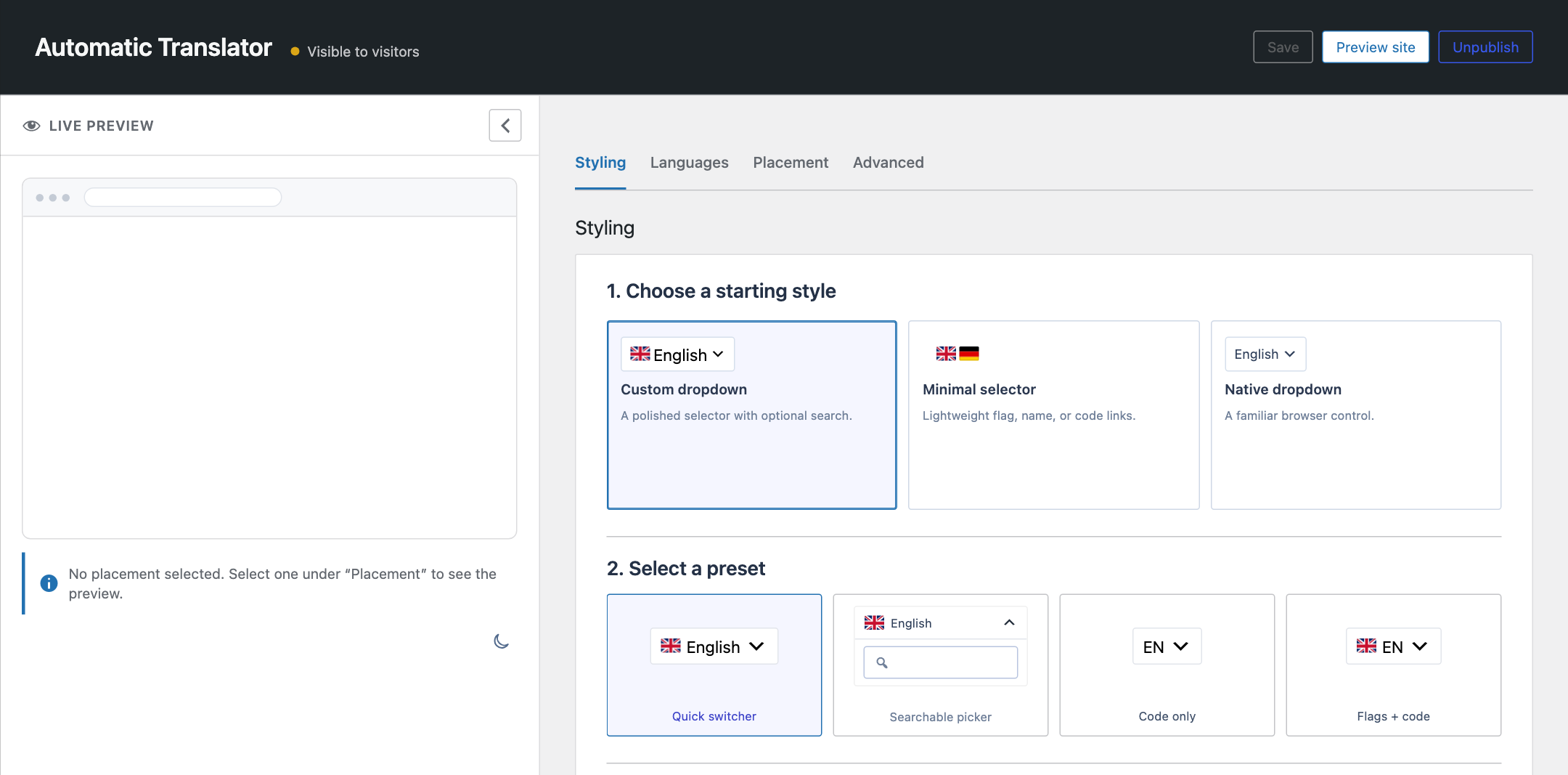The height and width of the screenshot is (775, 1568).
Task: Select the Minimal selector starting style
Action: point(1053,415)
